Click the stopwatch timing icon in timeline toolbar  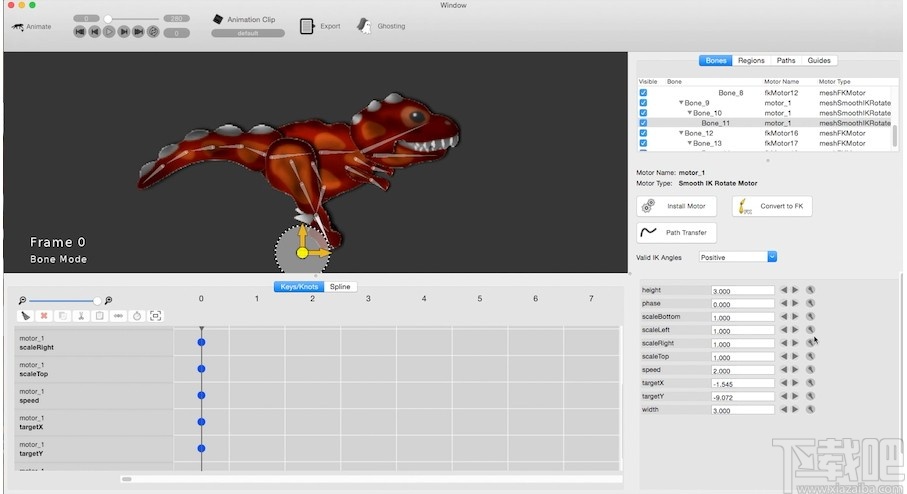pyautogui.click(x=137, y=316)
